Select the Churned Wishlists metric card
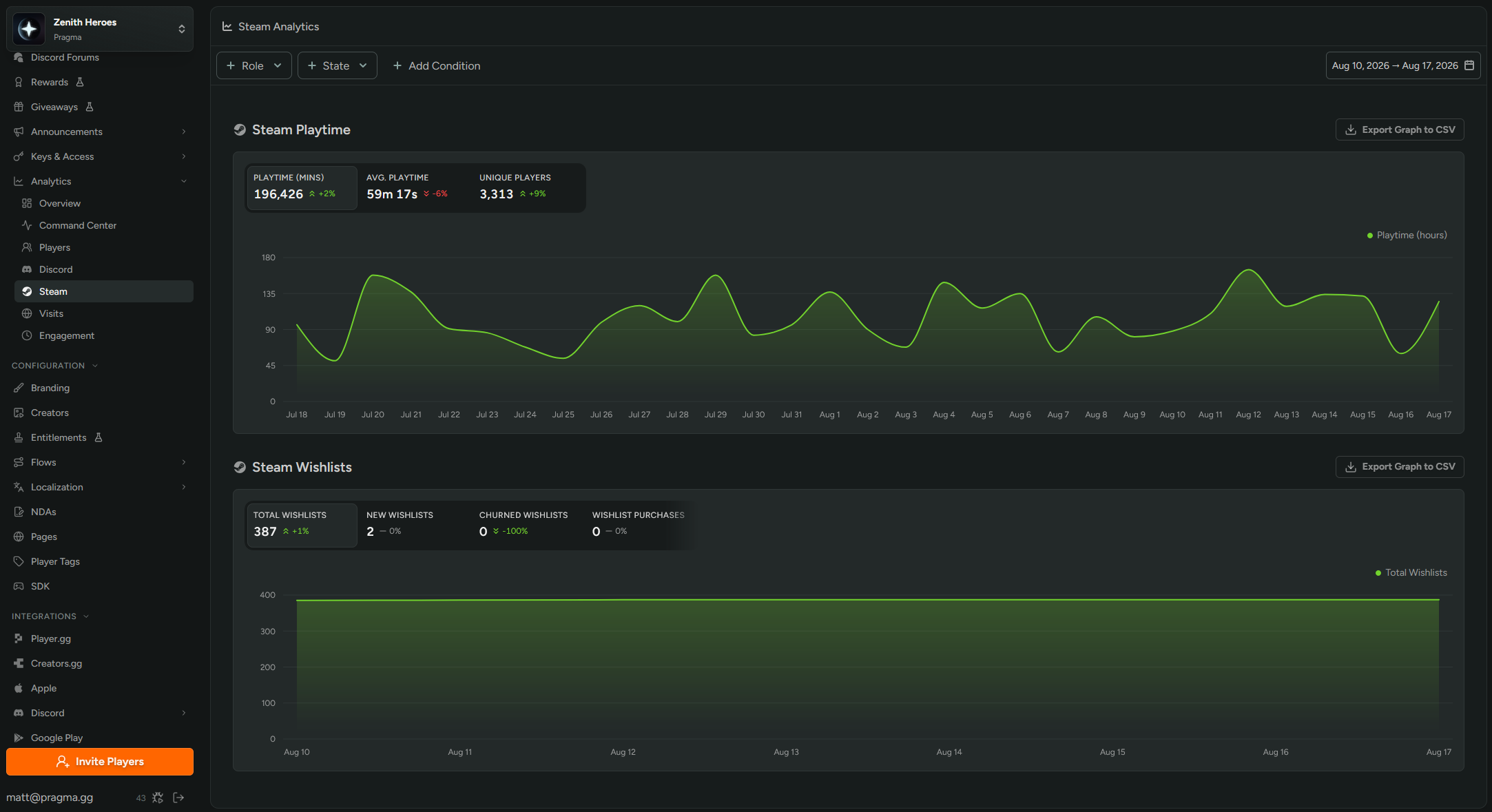 (x=528, y=525)
